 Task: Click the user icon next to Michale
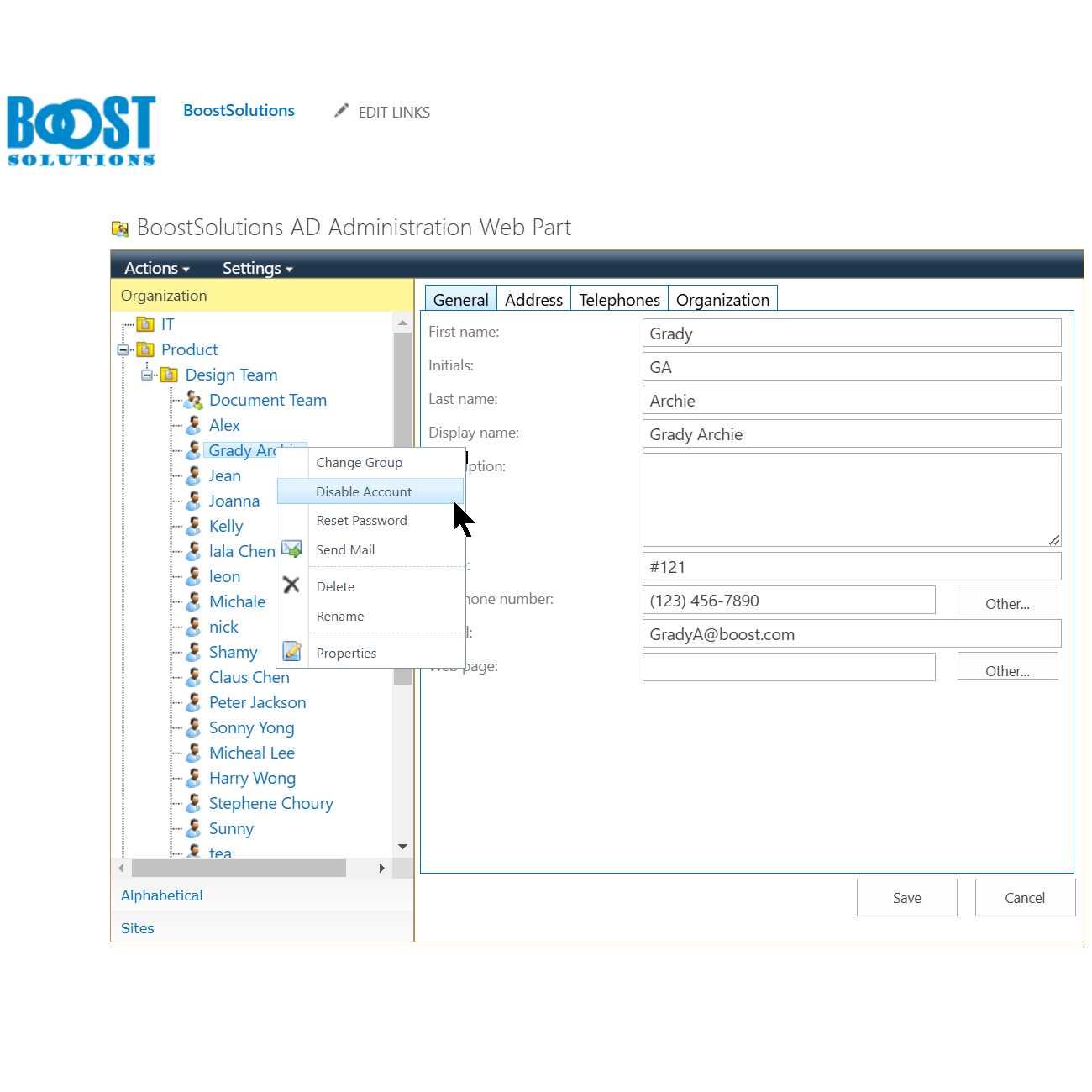[193, 601]
